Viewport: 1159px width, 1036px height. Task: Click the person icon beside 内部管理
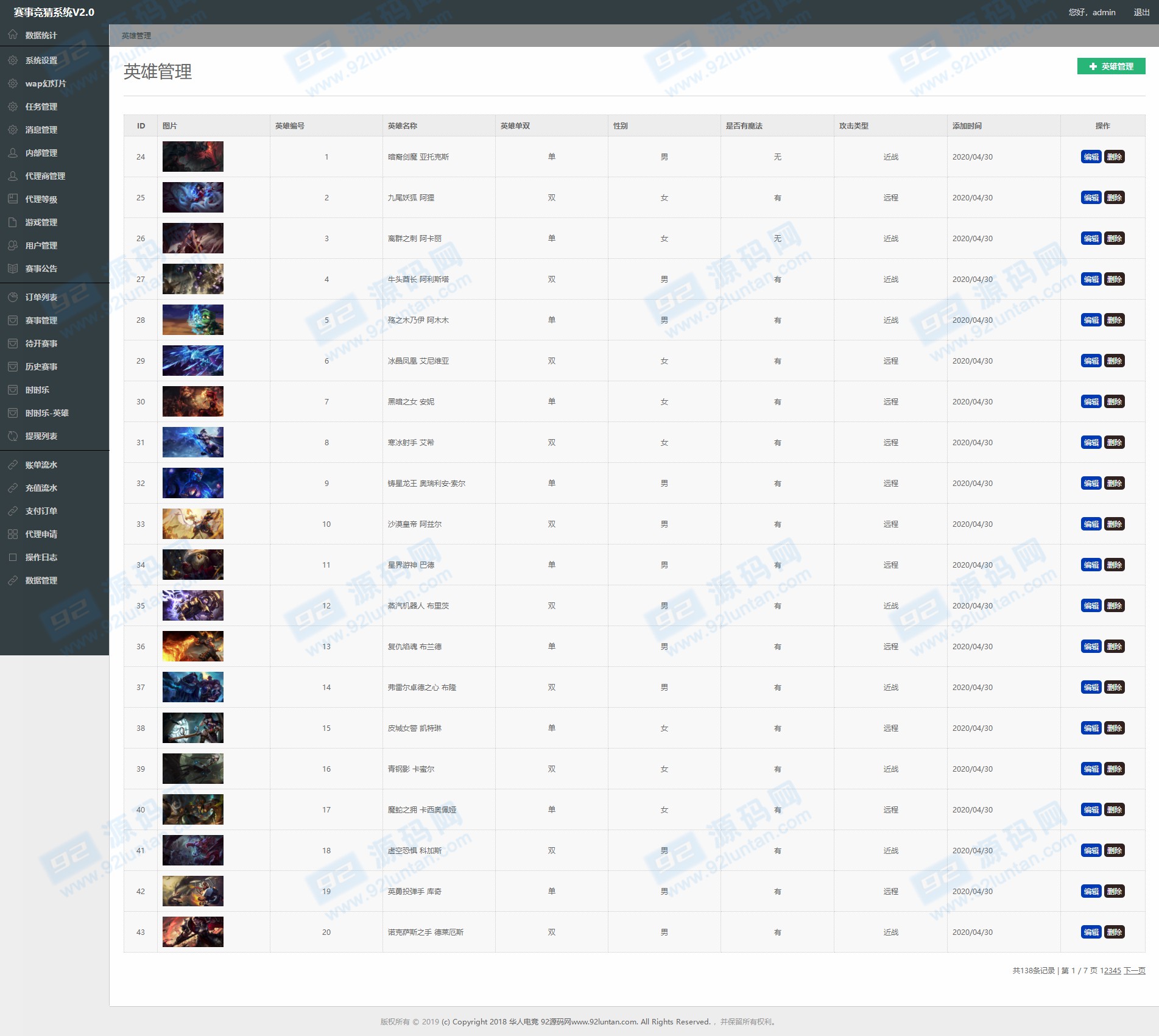tap(13, 153)
